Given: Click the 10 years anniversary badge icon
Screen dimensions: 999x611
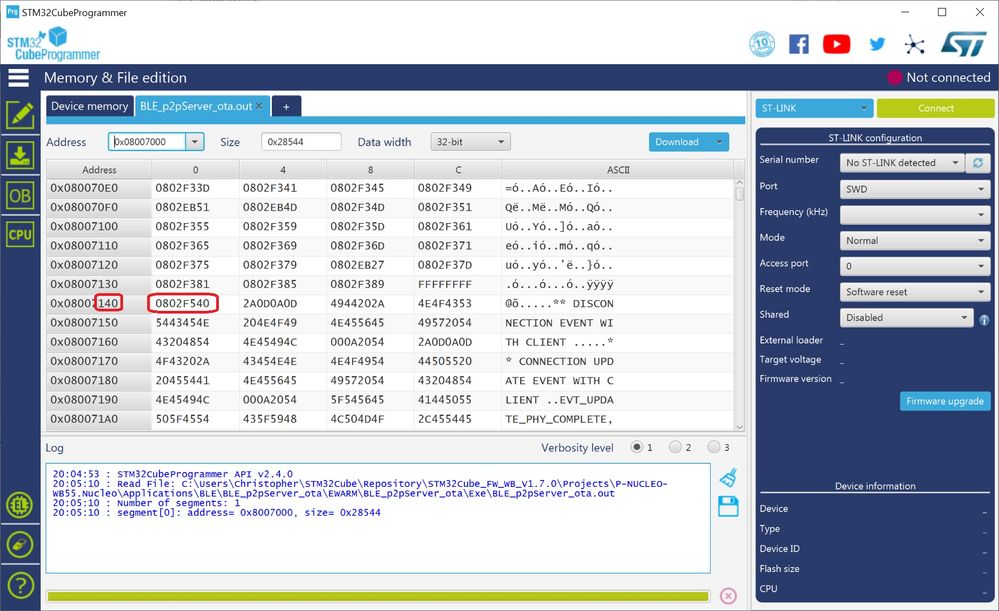Looking at the screenshot, I should click(x=762, y=44).
